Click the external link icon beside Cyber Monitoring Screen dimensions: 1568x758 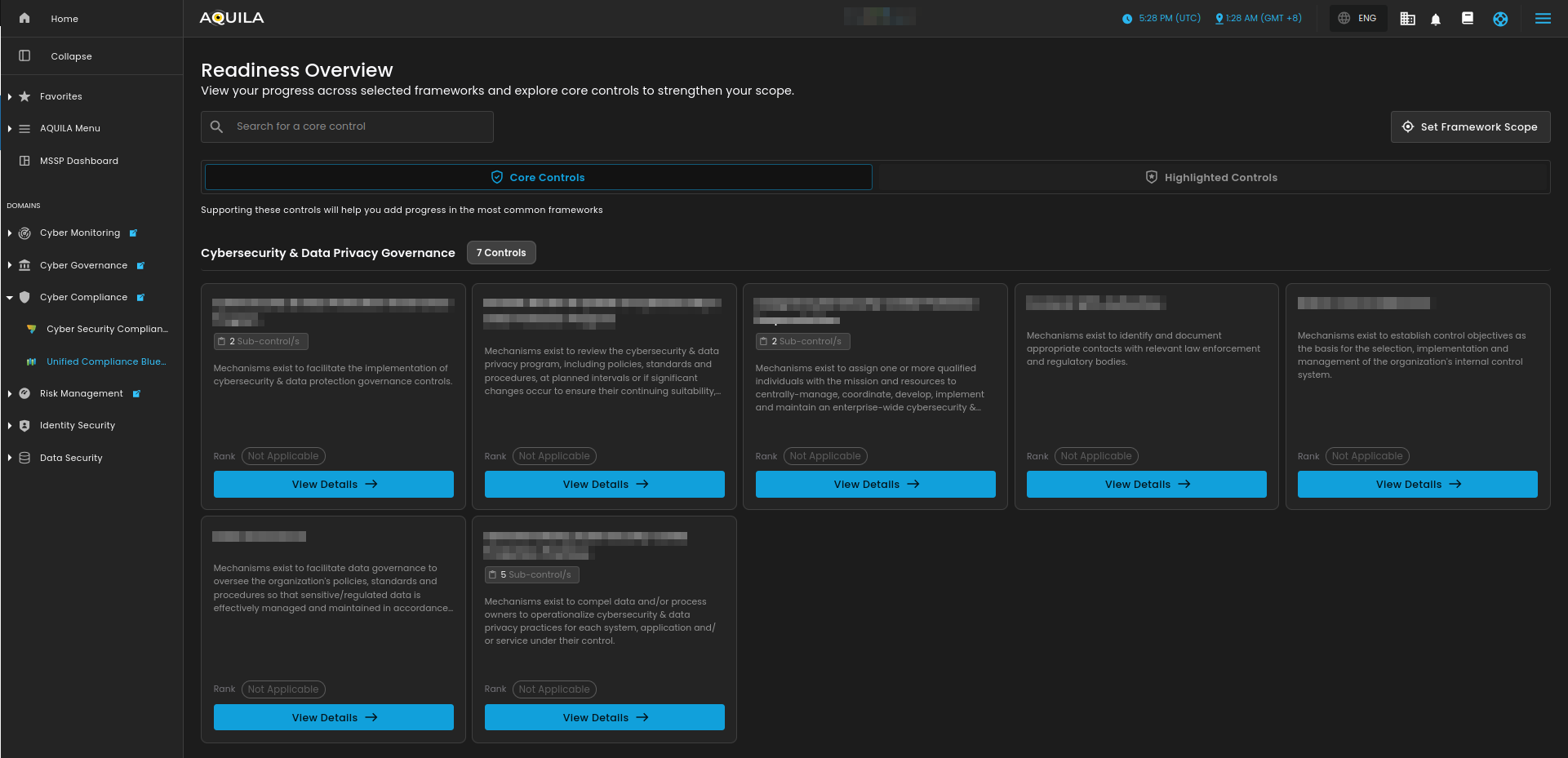[133, 233]
